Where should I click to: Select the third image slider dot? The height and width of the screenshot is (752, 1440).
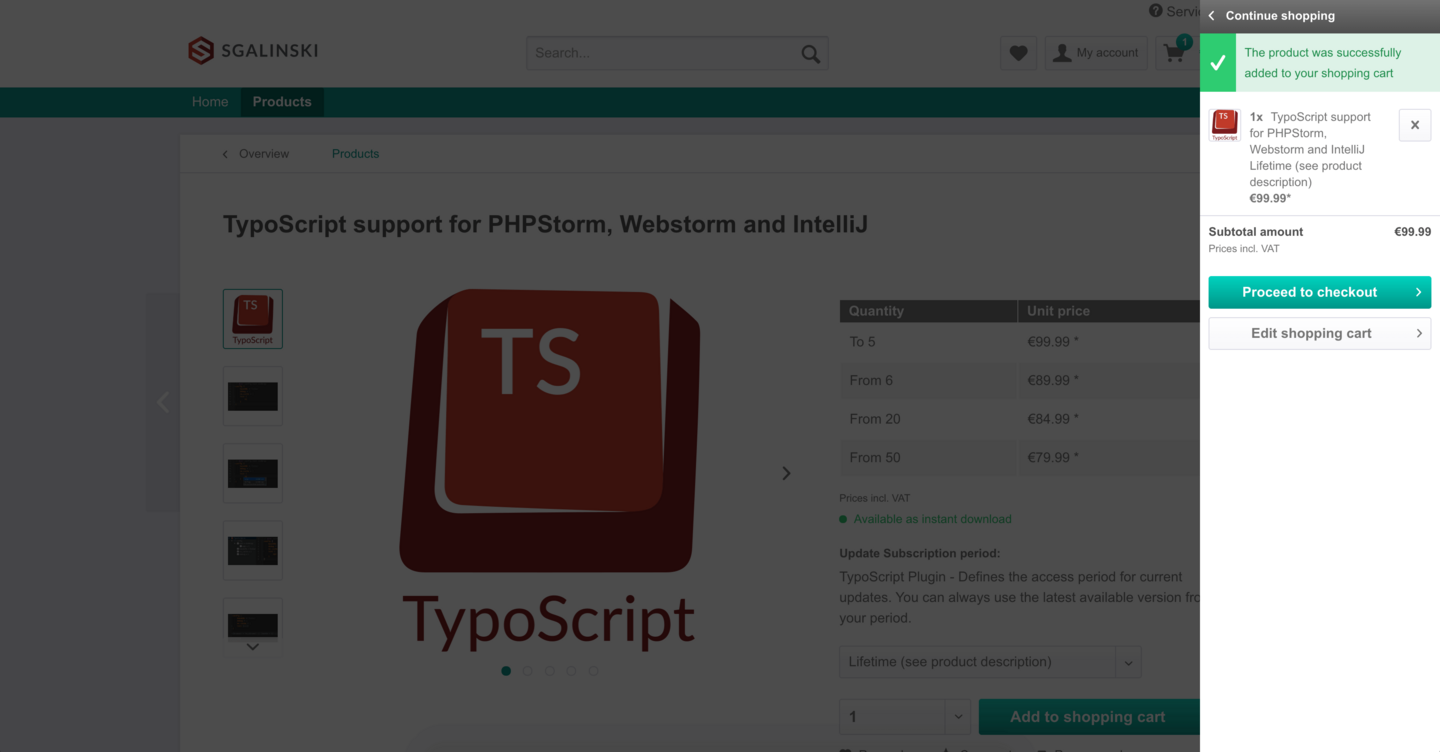point(550,671)
